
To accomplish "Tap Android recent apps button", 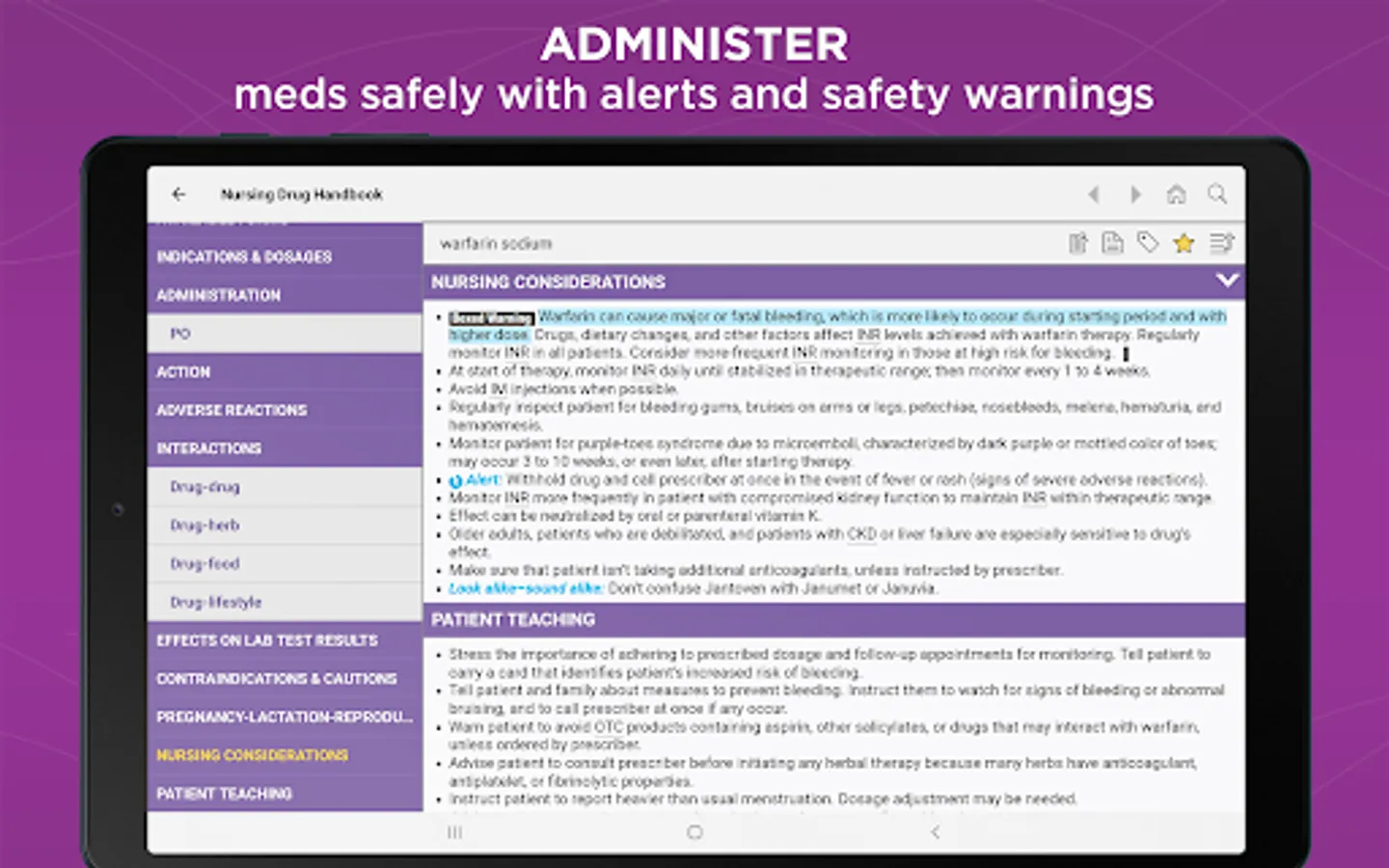I will [455, 832].
